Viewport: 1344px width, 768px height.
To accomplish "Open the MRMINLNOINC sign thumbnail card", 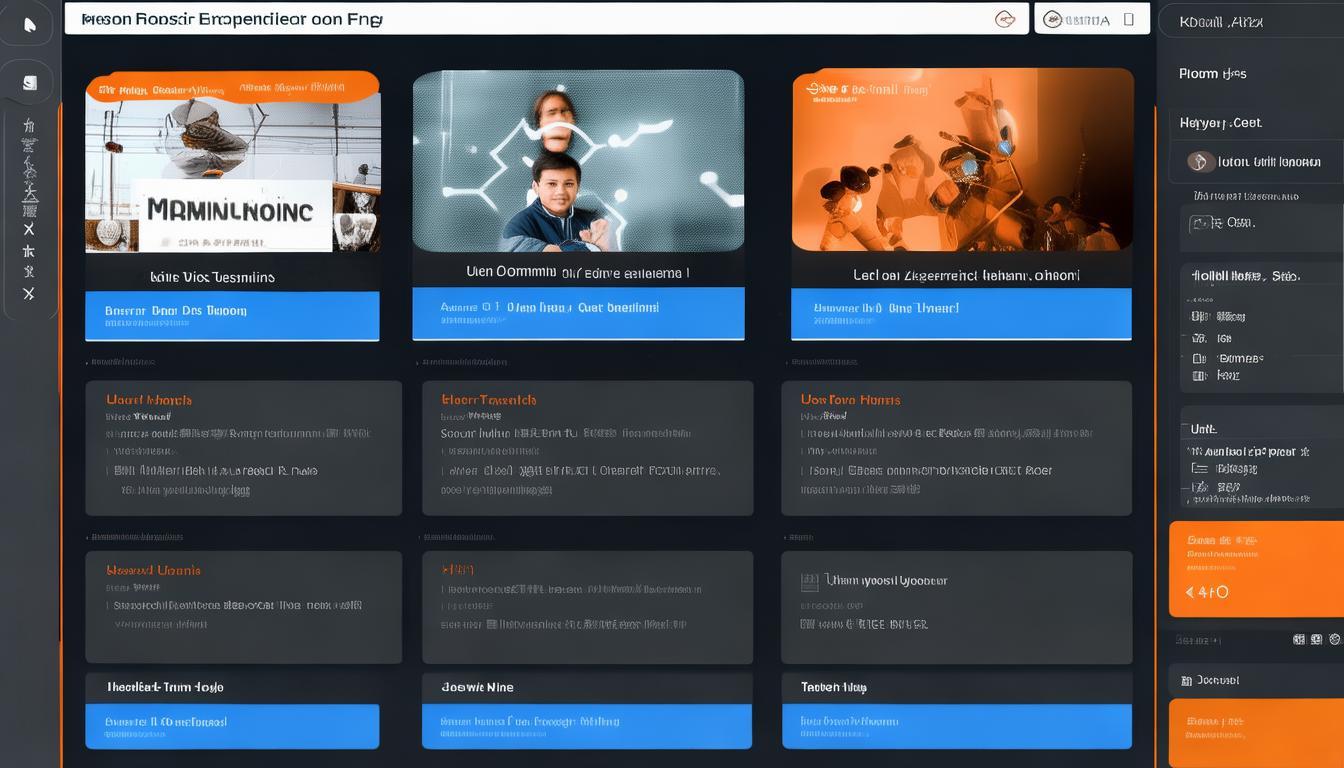I will pos(232,161).
